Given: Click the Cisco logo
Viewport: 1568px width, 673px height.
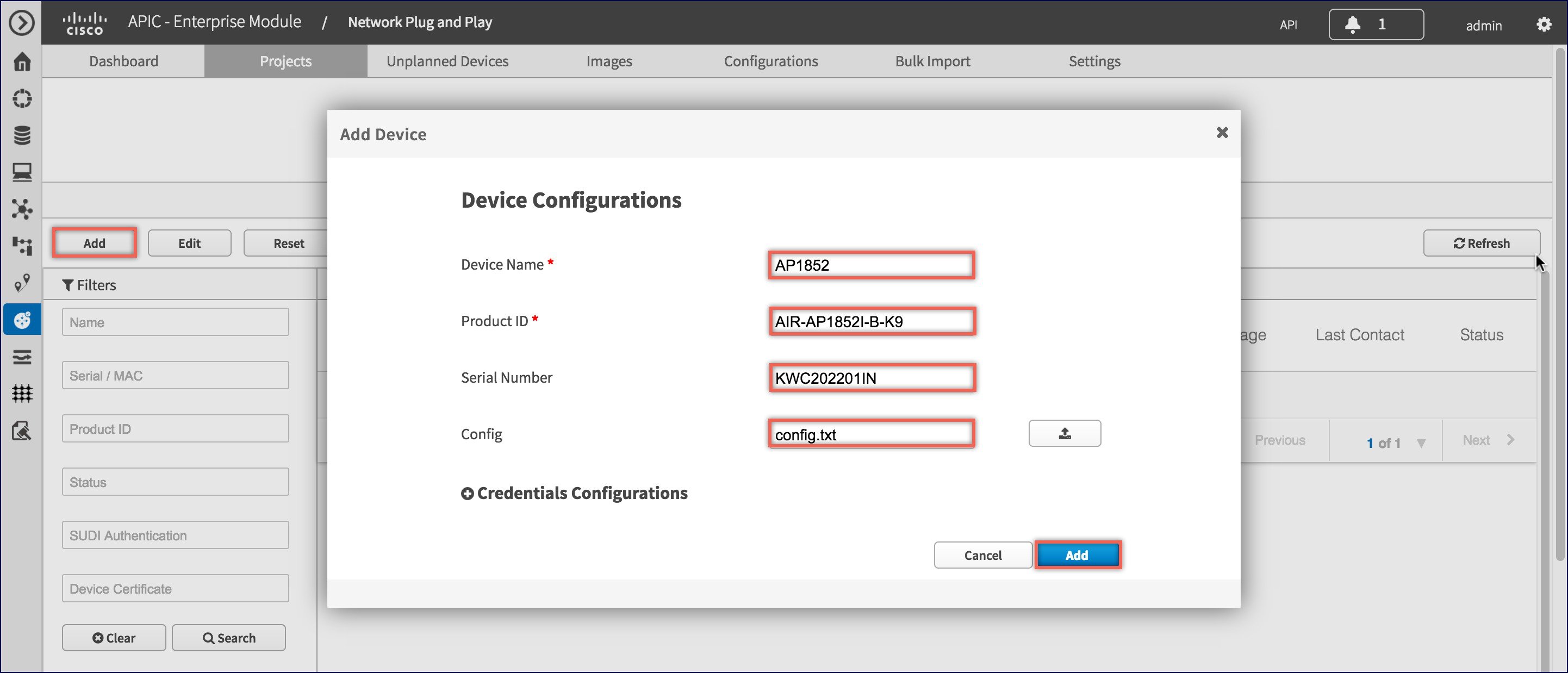Looking at the screenshot, I should click(x=85, y=23).
